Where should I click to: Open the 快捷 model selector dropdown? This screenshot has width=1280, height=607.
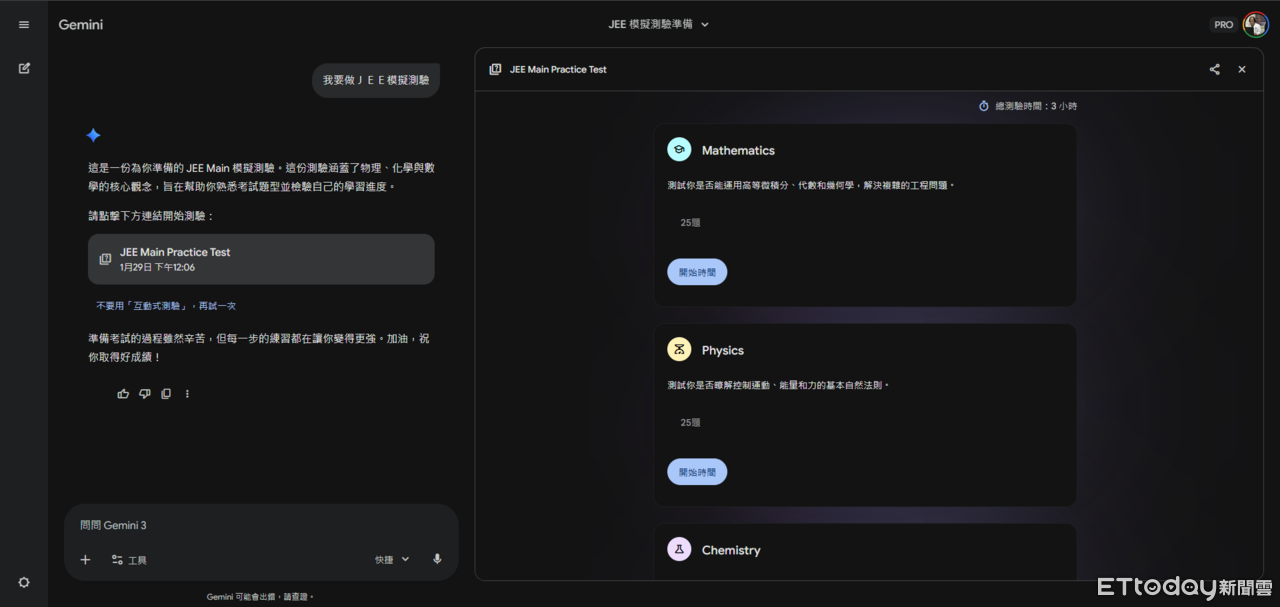390,559
